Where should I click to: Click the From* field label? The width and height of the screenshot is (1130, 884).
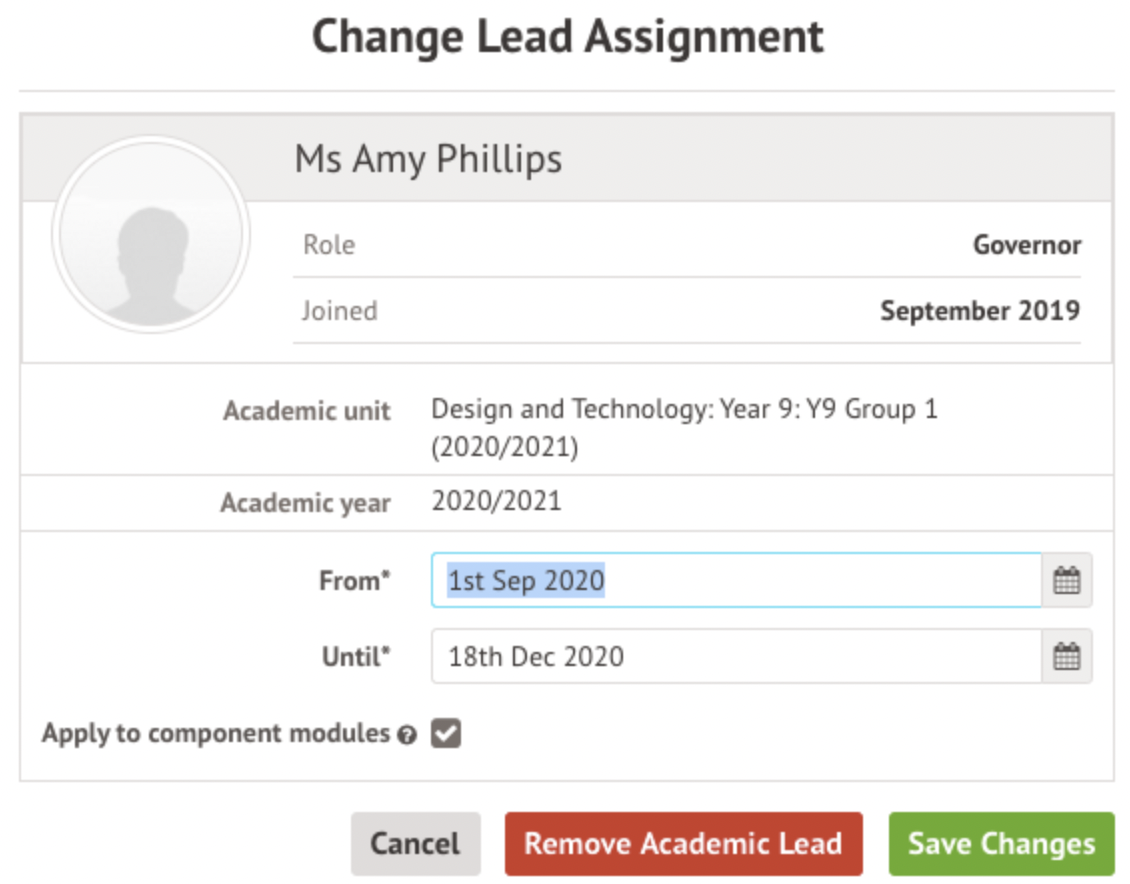354,581
